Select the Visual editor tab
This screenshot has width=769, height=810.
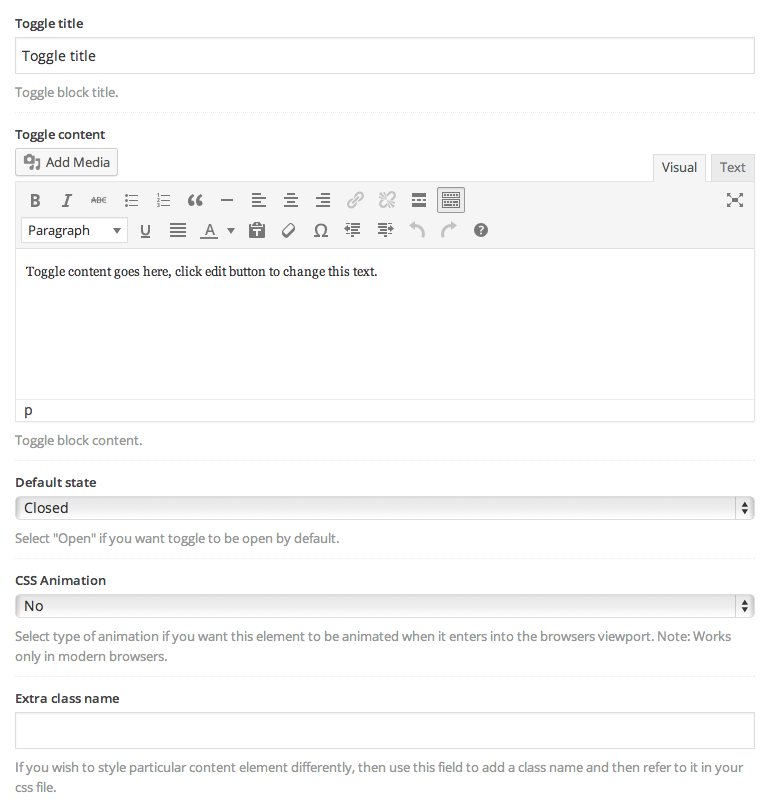click(679, 168)
